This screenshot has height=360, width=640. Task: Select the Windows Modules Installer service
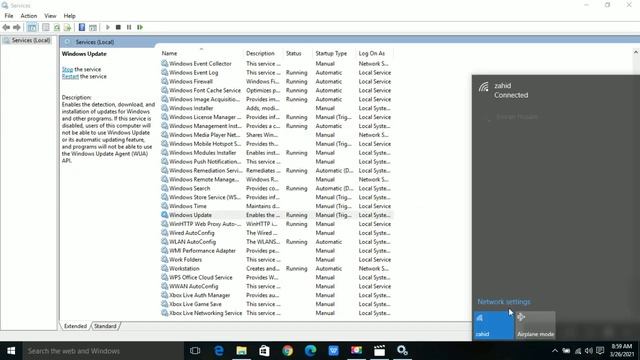(x=276, y=153)
